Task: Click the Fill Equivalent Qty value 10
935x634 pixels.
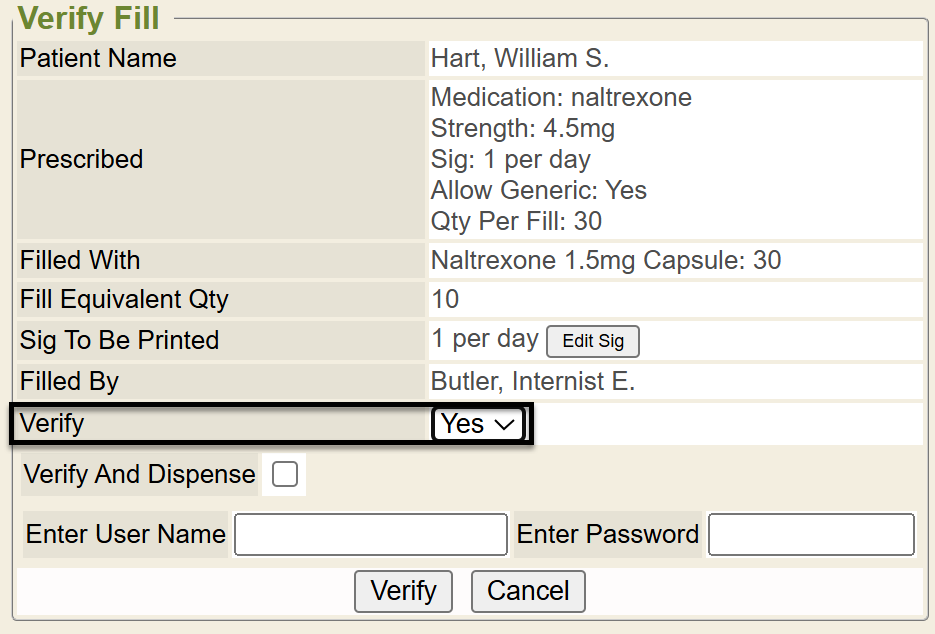Action: tap(445, 300)
